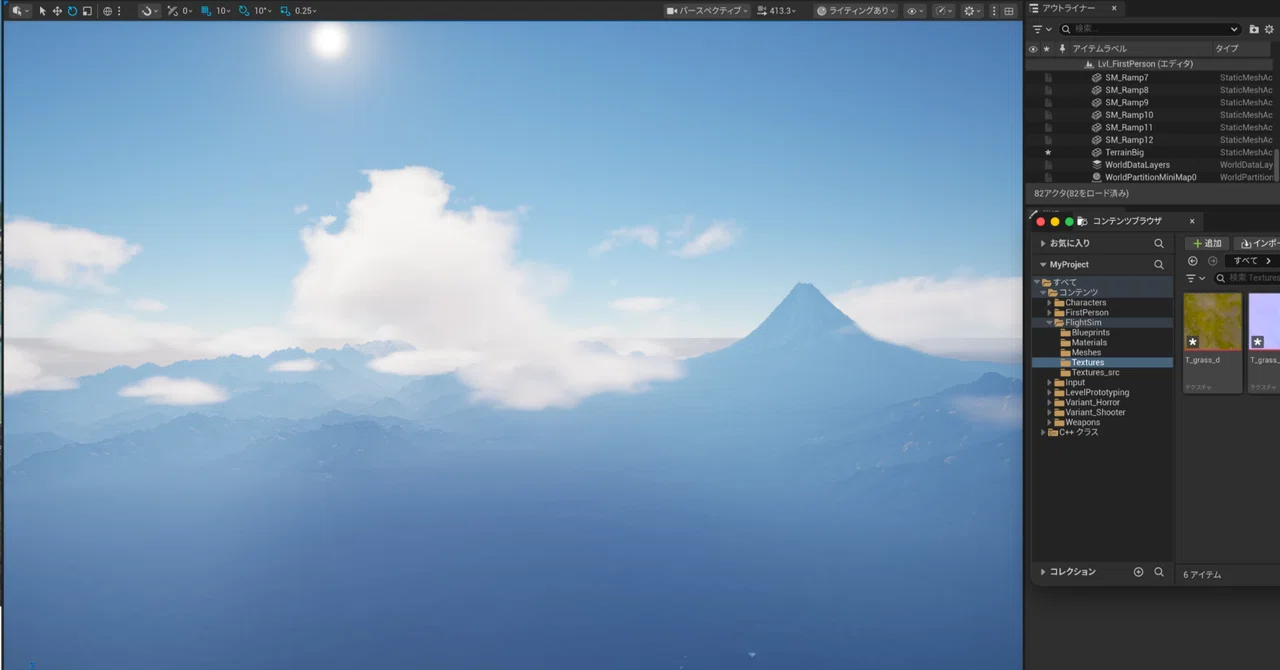Open the surface snapping dropdown
This screenshot has height=670, width=1280.
pyautogui.click(x=149, y=10)
